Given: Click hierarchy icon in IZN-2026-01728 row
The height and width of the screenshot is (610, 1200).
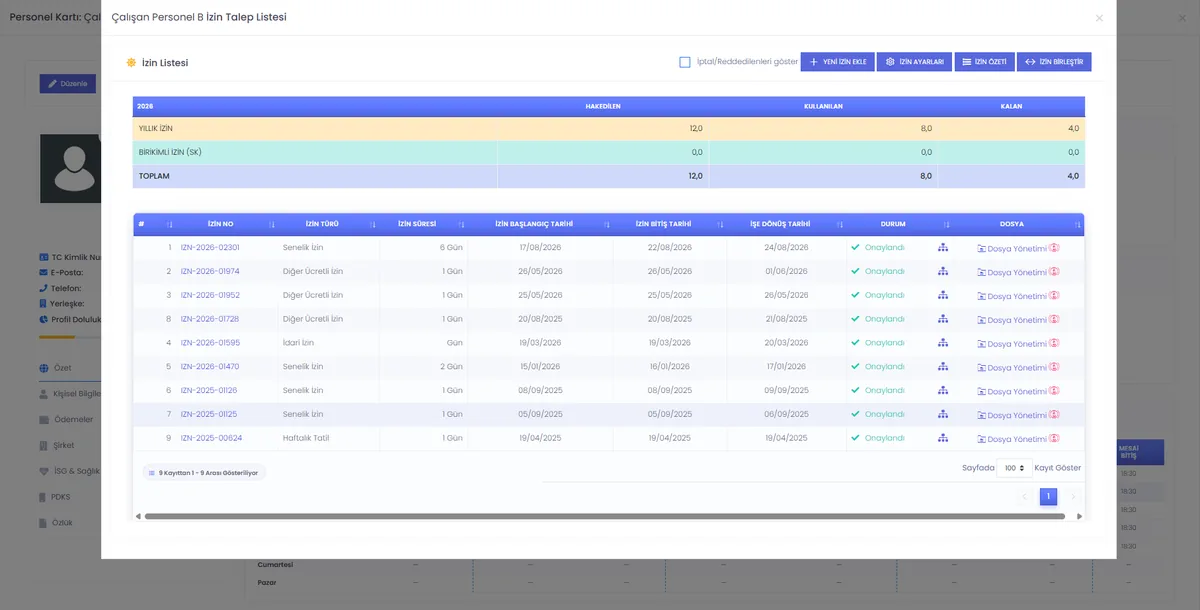Looking at the screenshot, I should click(x=942, y=319).
